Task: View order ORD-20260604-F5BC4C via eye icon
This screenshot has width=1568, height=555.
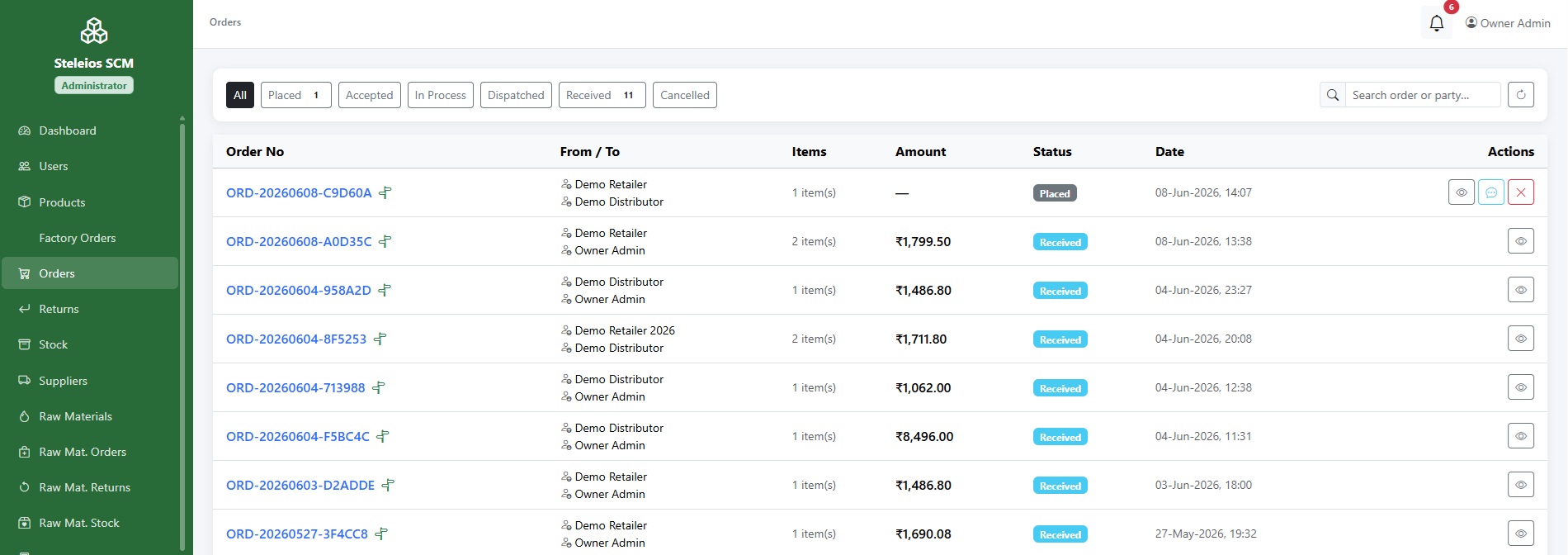Action: [1521, 436]
